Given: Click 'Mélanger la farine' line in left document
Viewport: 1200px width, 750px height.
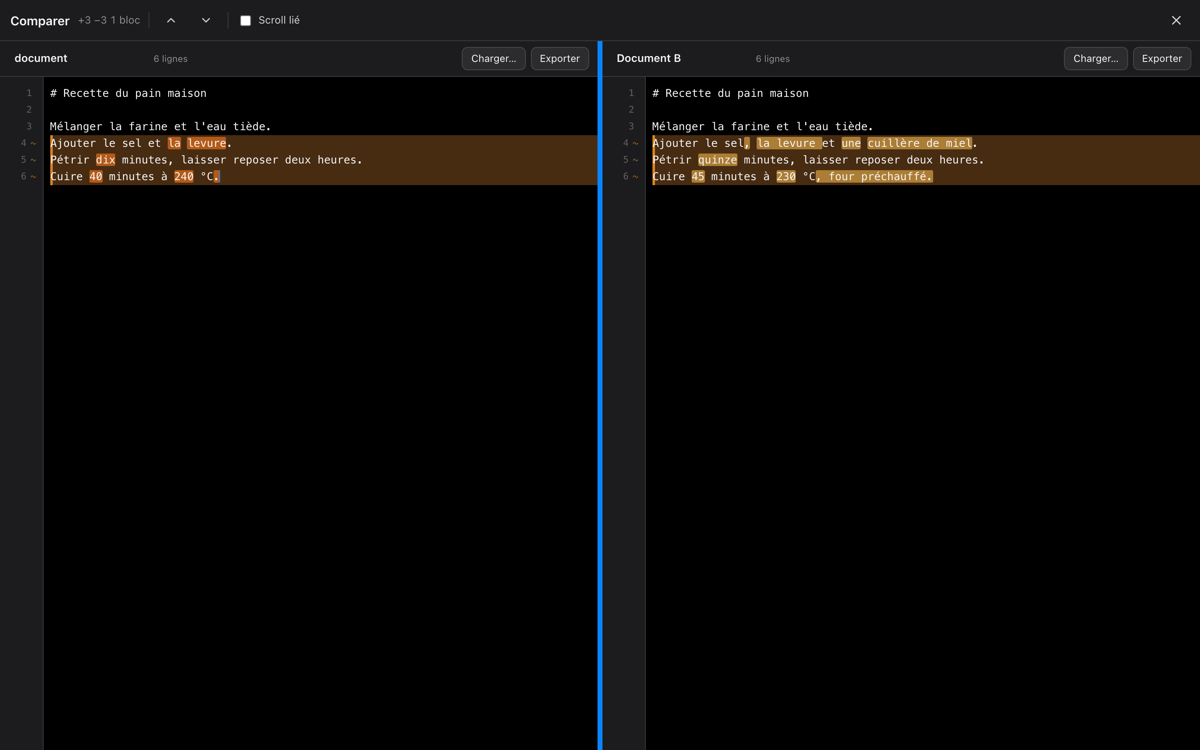Looking at the screenshot, I should 160,126.
